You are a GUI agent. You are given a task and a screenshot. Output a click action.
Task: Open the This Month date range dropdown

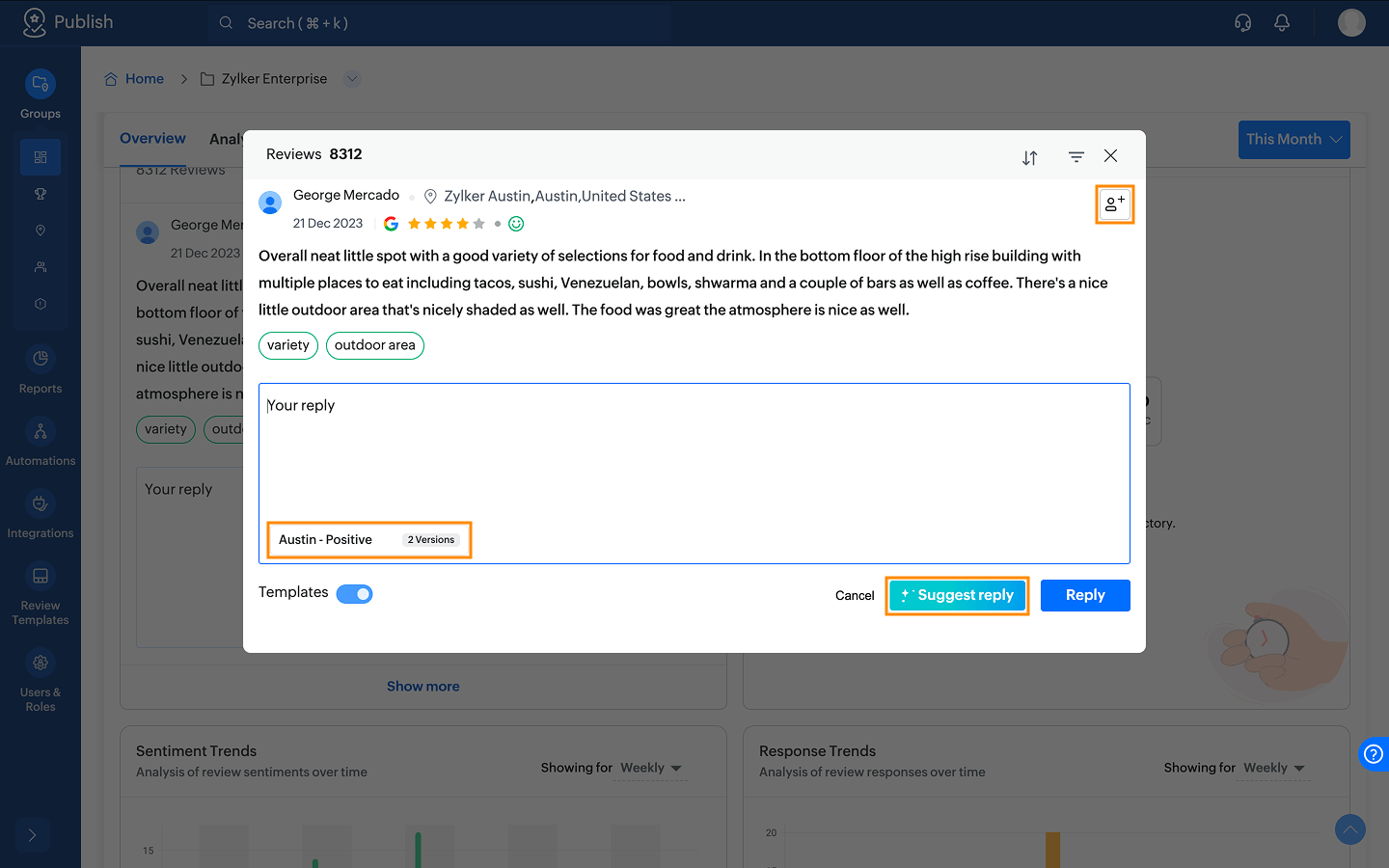click(1294, 140)
